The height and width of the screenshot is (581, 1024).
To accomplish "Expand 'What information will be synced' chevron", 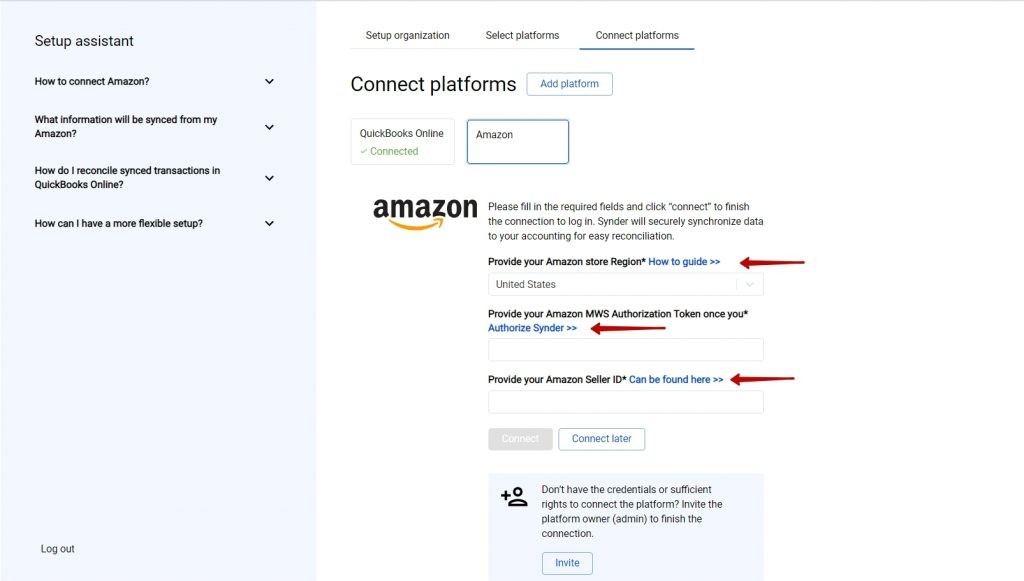I will (x=269, y=127).
